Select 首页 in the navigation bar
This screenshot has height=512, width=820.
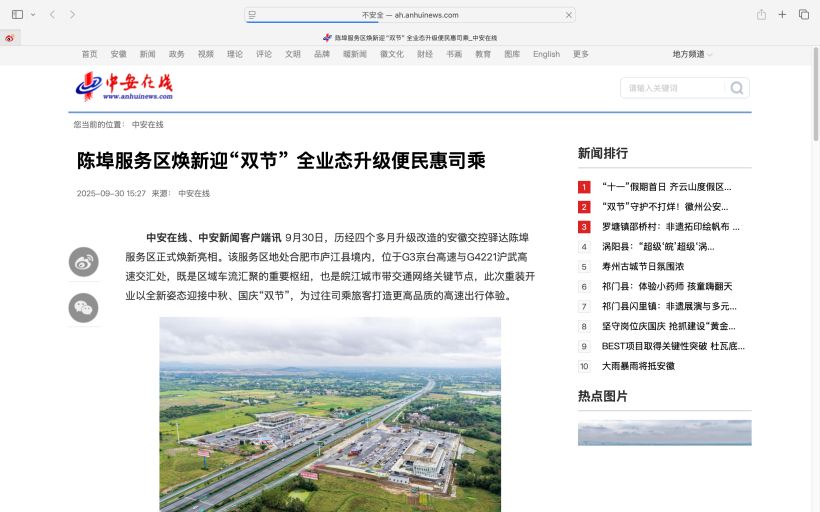click(x=90, y=54)
